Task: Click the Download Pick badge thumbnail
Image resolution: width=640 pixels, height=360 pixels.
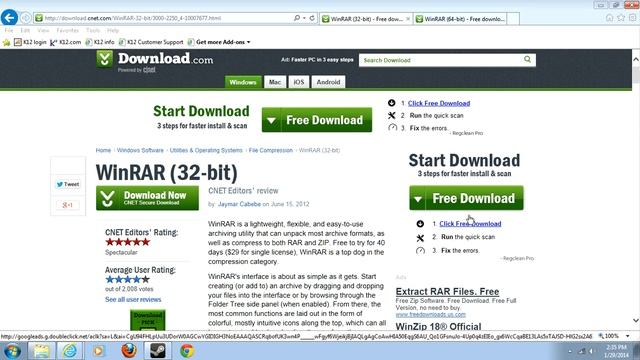Action: (x=148, y=320)
